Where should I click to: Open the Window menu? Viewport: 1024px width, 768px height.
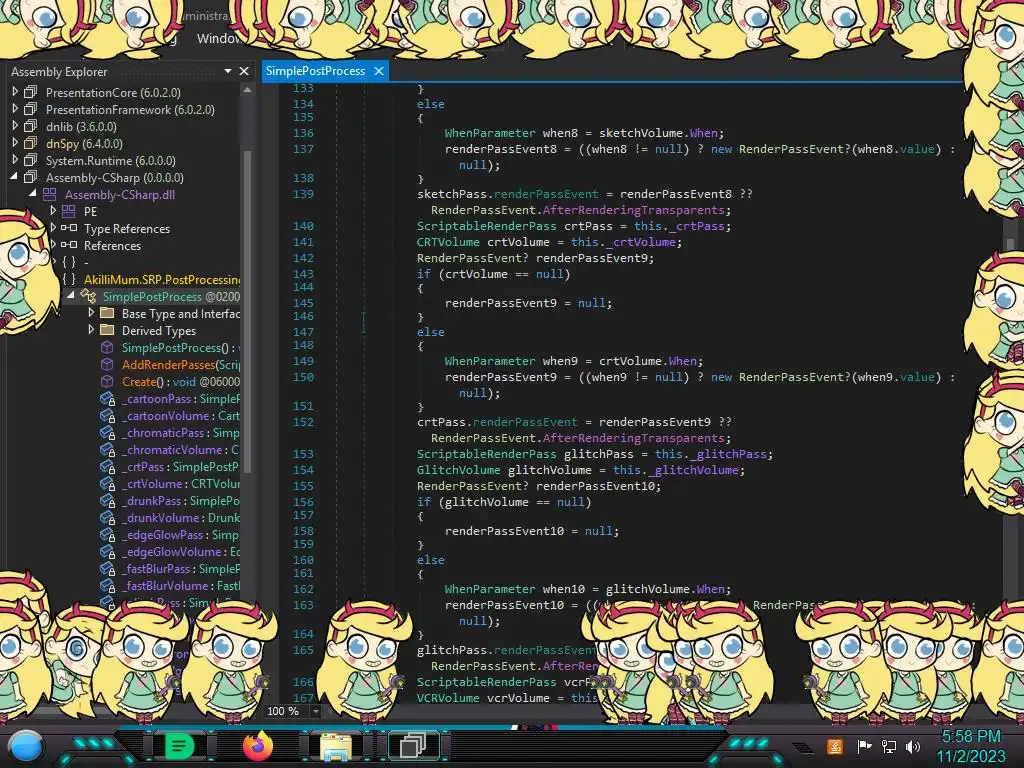(219, 39)
